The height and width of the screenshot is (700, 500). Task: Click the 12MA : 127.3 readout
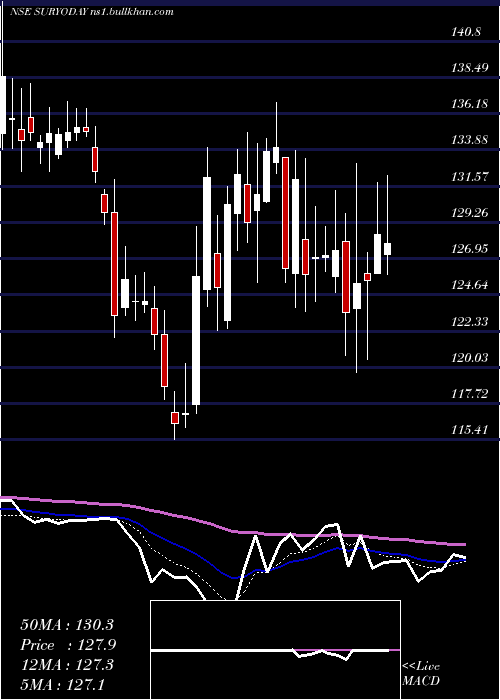tap(67, 665)
